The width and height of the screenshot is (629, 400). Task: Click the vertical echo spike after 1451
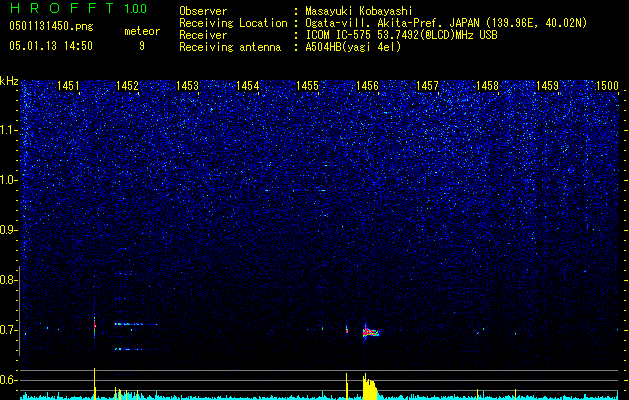[95, 324]
